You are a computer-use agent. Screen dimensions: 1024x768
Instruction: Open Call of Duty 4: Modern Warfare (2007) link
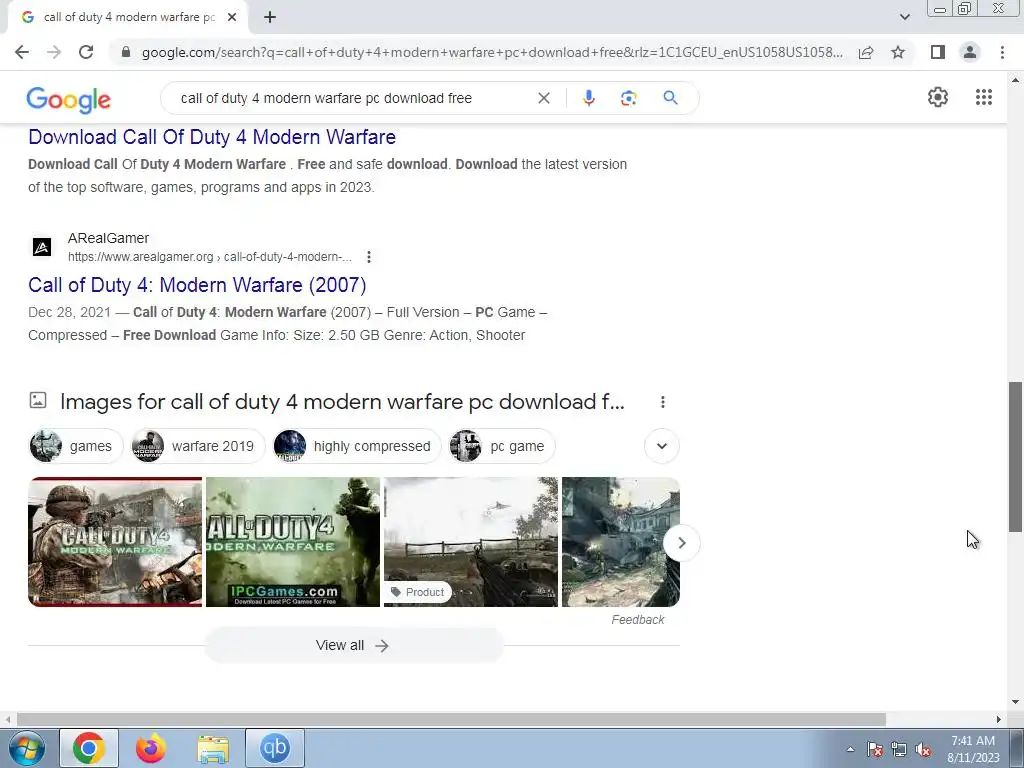coord(197,285)
